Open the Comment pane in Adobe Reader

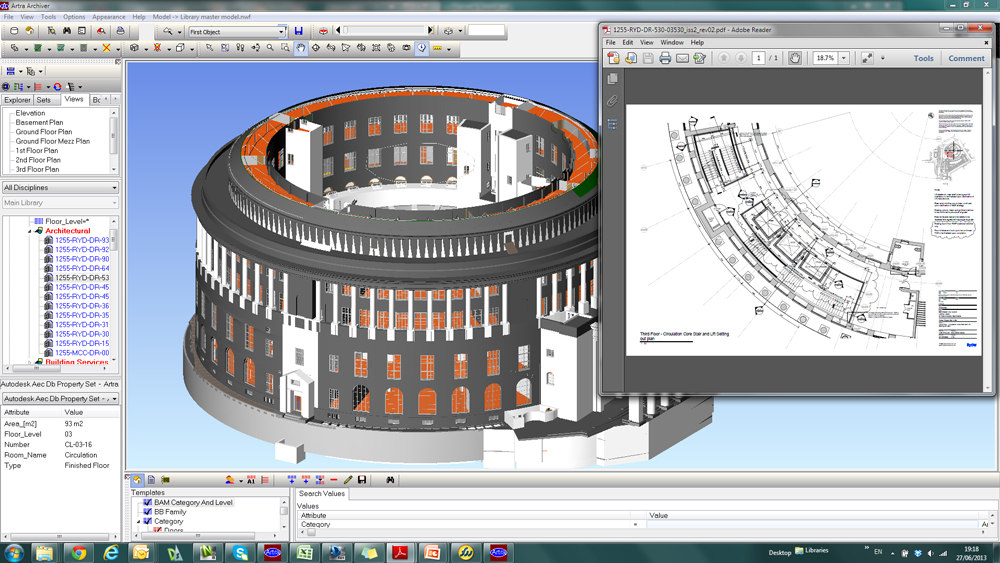click(x=966, y=58)
